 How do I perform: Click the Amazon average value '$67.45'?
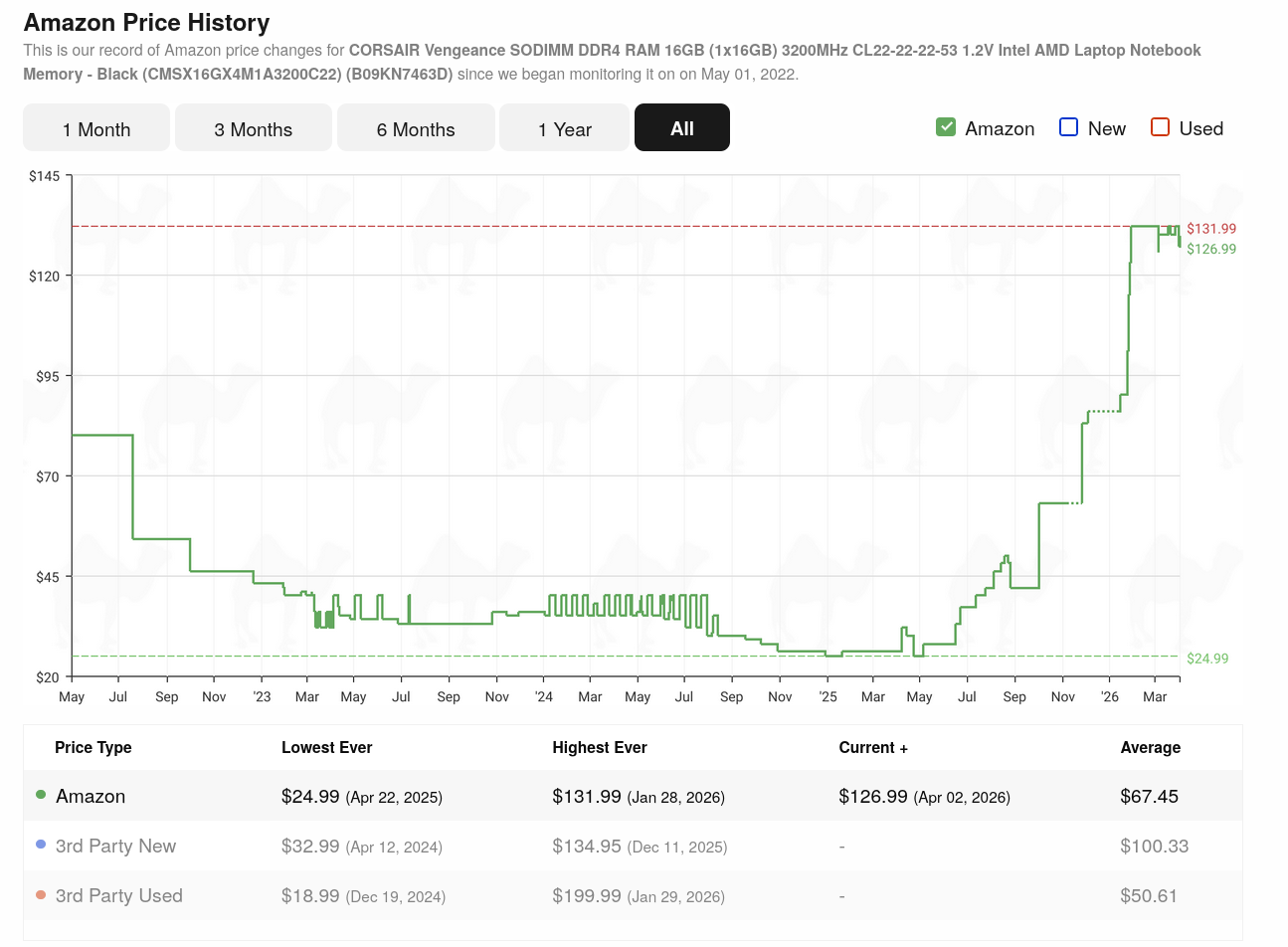(1150, 797)
